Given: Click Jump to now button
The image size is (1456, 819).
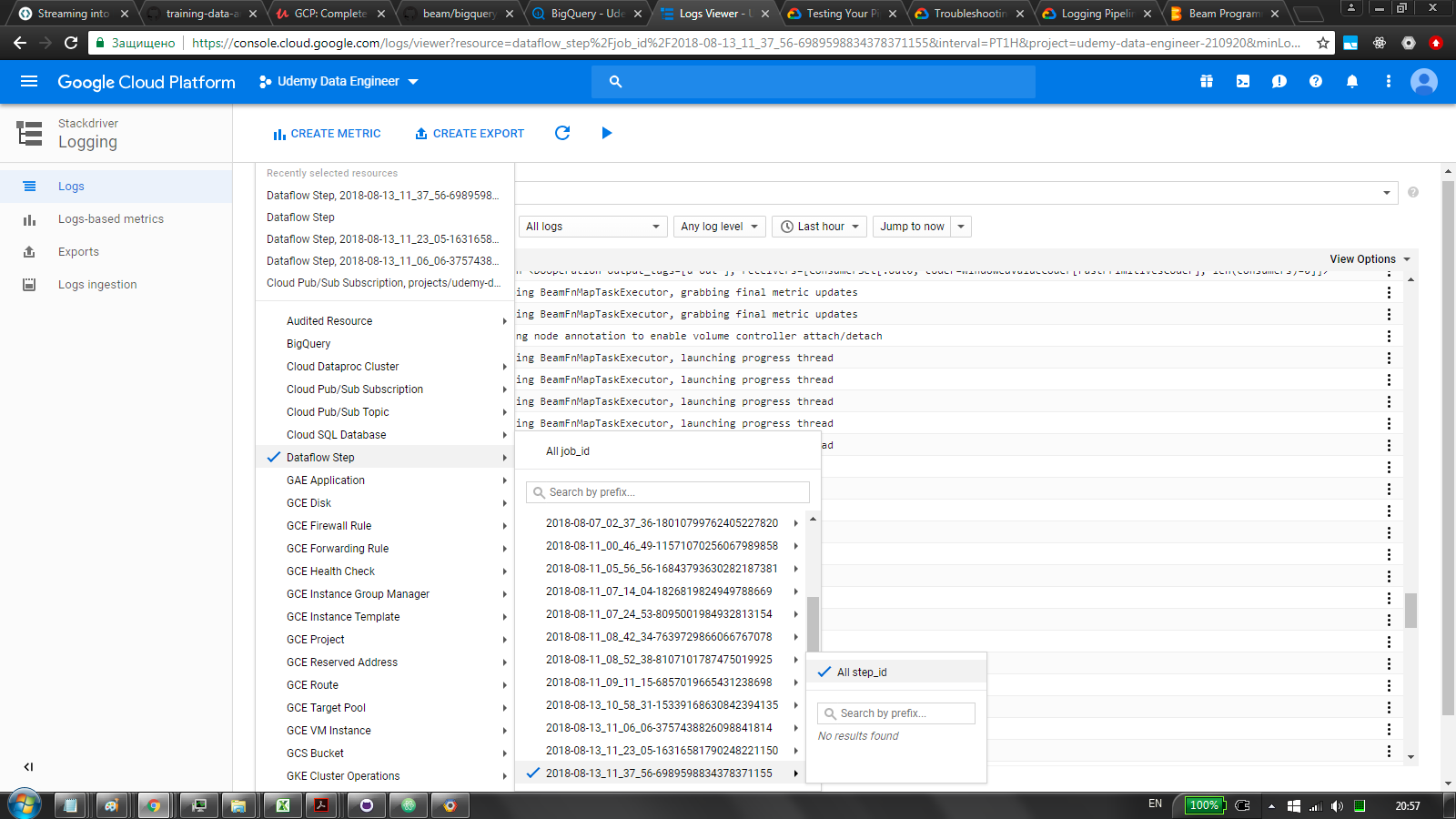Looking at the screenshot, I should pos(912,227).
